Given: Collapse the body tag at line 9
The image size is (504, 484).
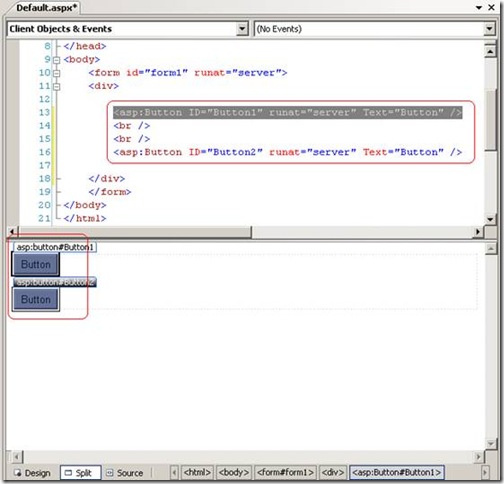Looking at the screenshot, I should [57, 60].
